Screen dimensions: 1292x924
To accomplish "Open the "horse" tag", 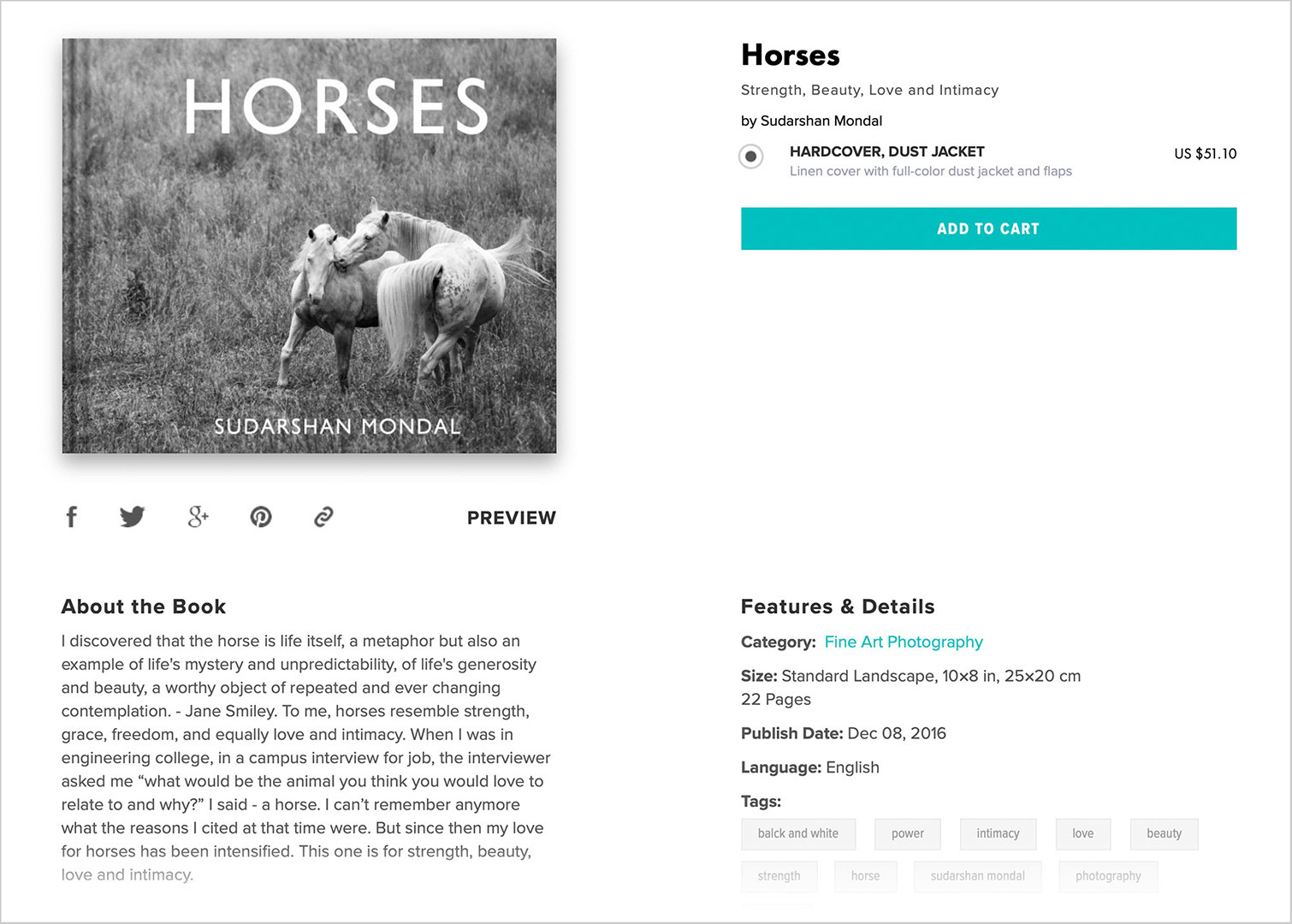I will 865,876.
